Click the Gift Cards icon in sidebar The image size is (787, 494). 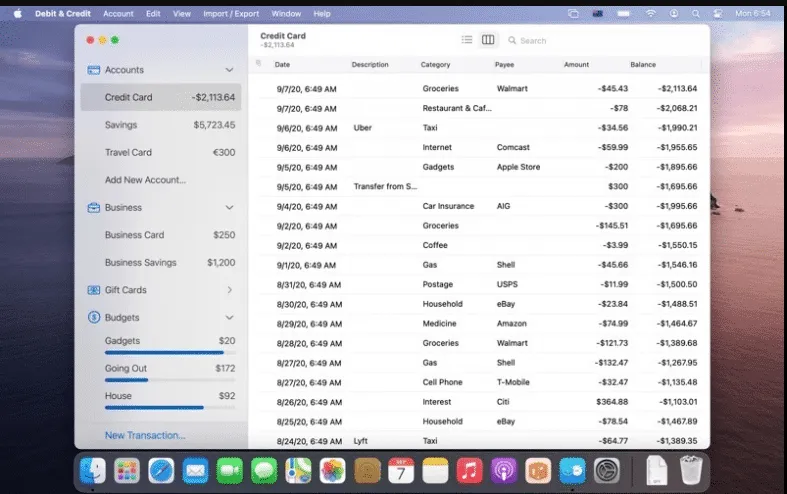point(93,290)
